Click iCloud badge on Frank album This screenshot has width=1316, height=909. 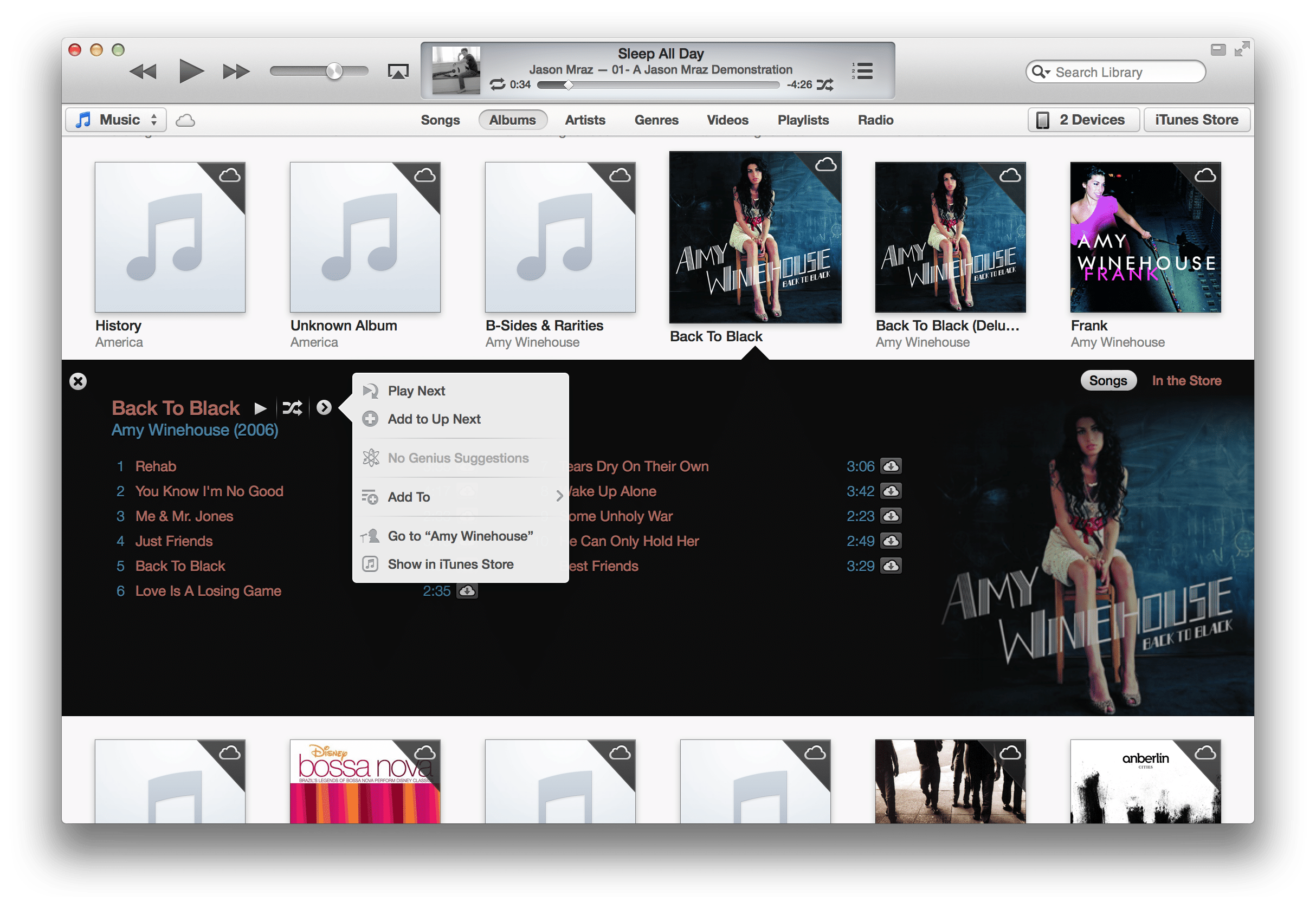(x=1205, y=176)
